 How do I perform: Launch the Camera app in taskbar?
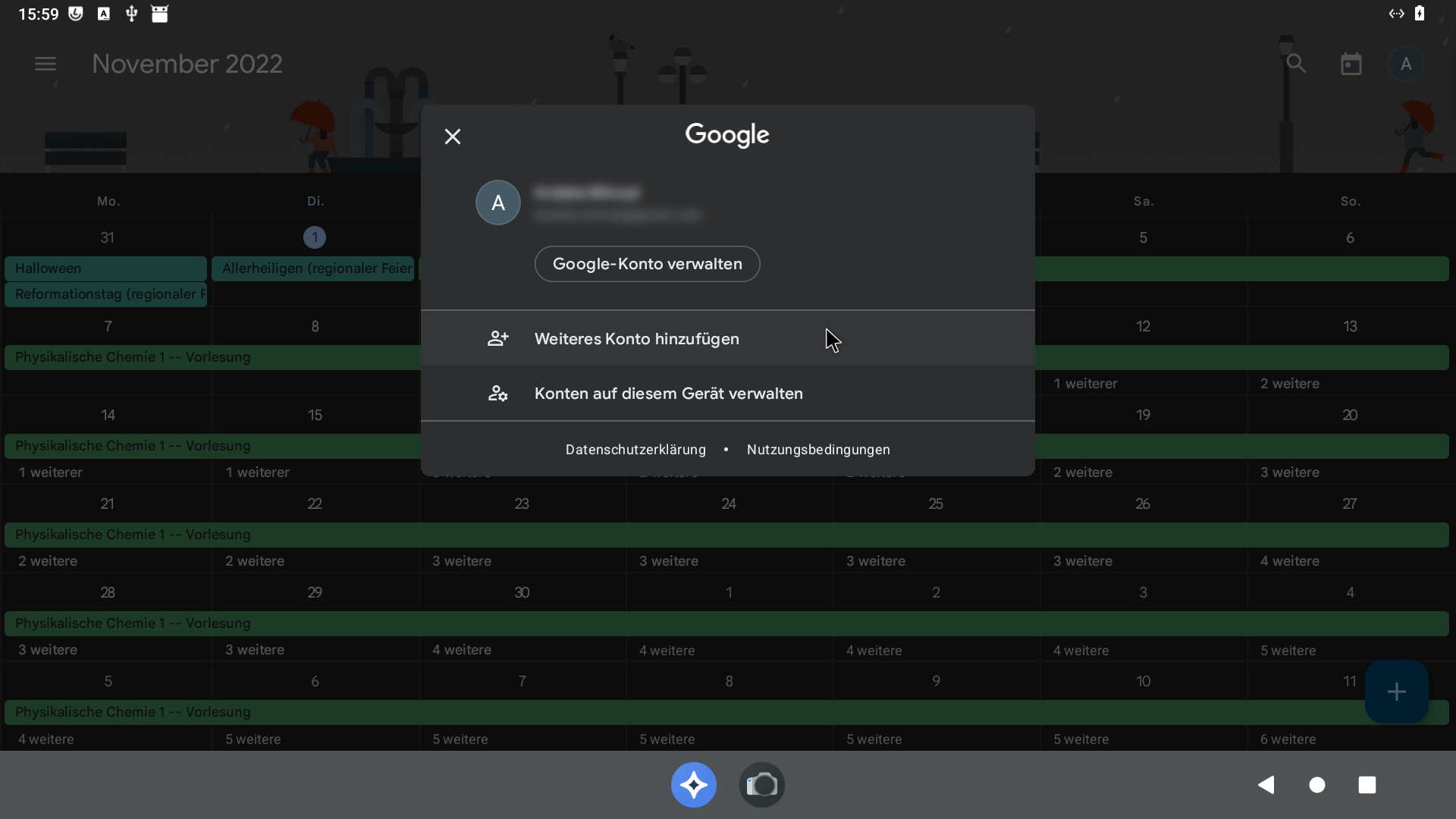tap(762, 785)
